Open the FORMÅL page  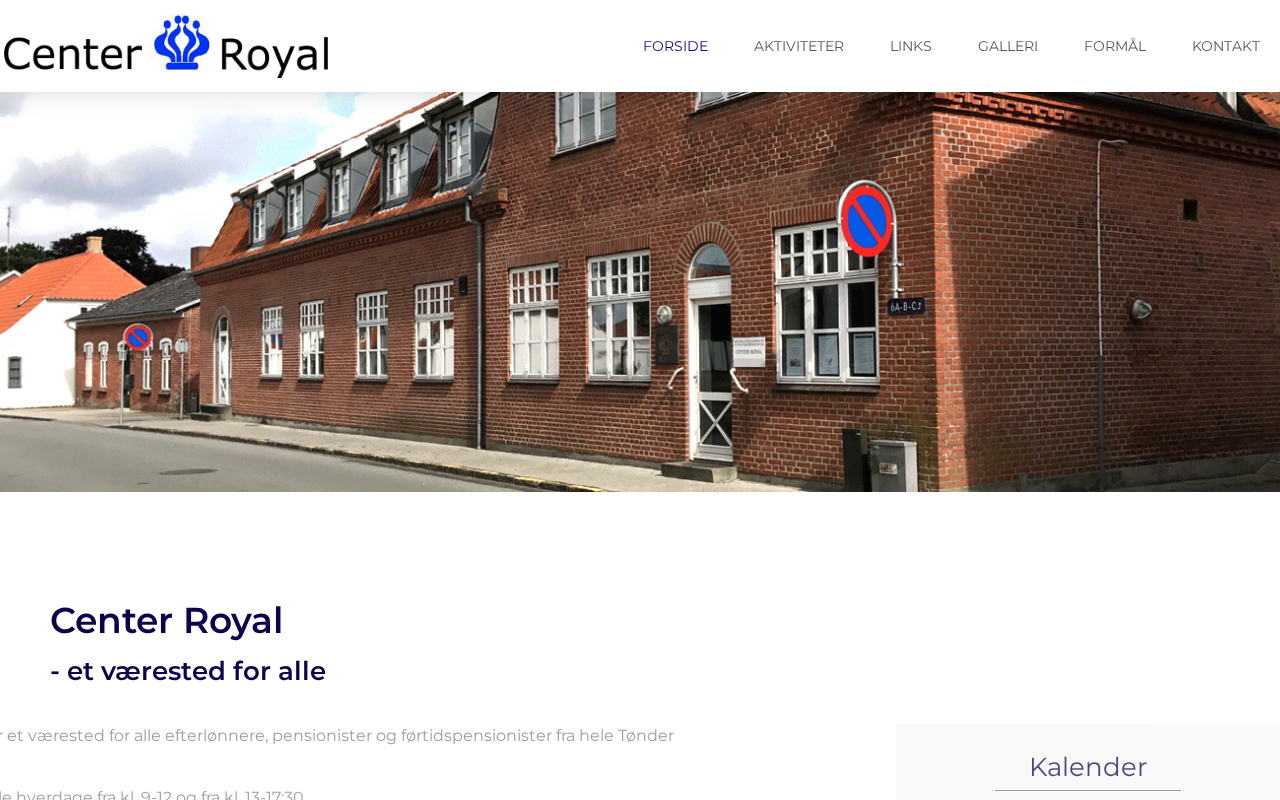(x=1115, y=46)
